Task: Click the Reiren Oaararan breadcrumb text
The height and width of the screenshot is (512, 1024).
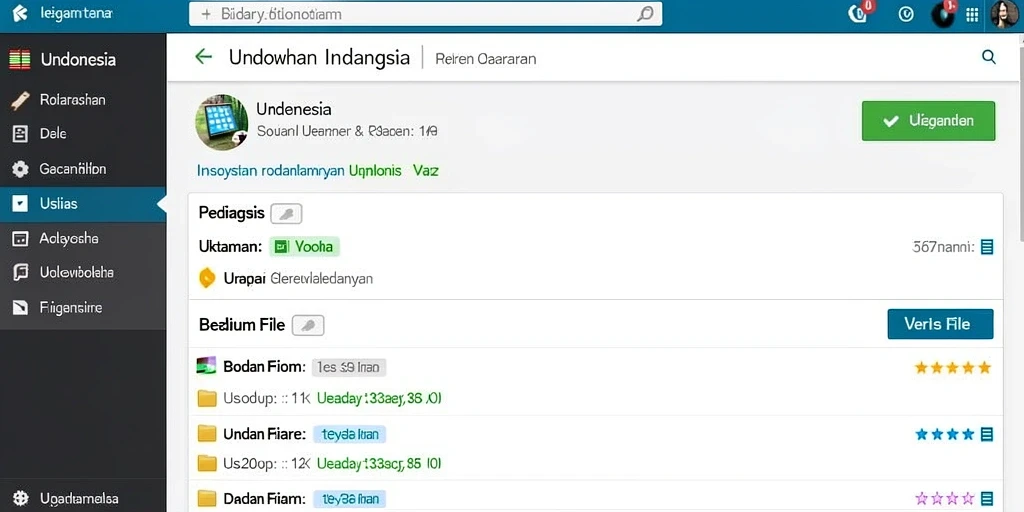Action: (x=486, y=59)
